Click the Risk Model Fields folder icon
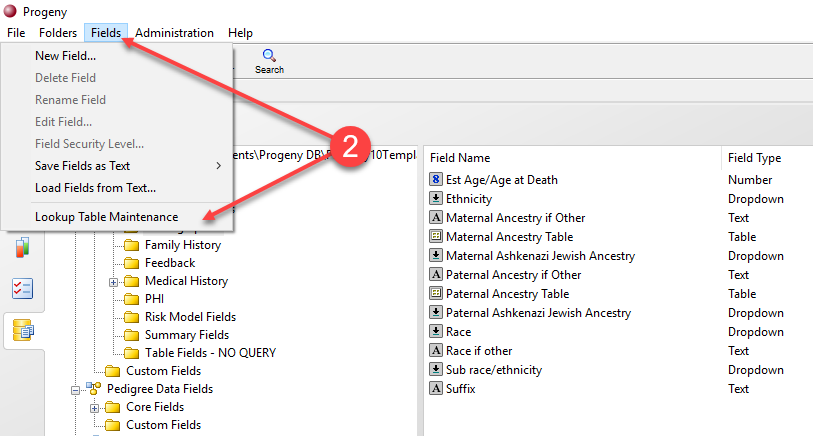Screen dimensions: 813x436 click(x=132, y=317)
